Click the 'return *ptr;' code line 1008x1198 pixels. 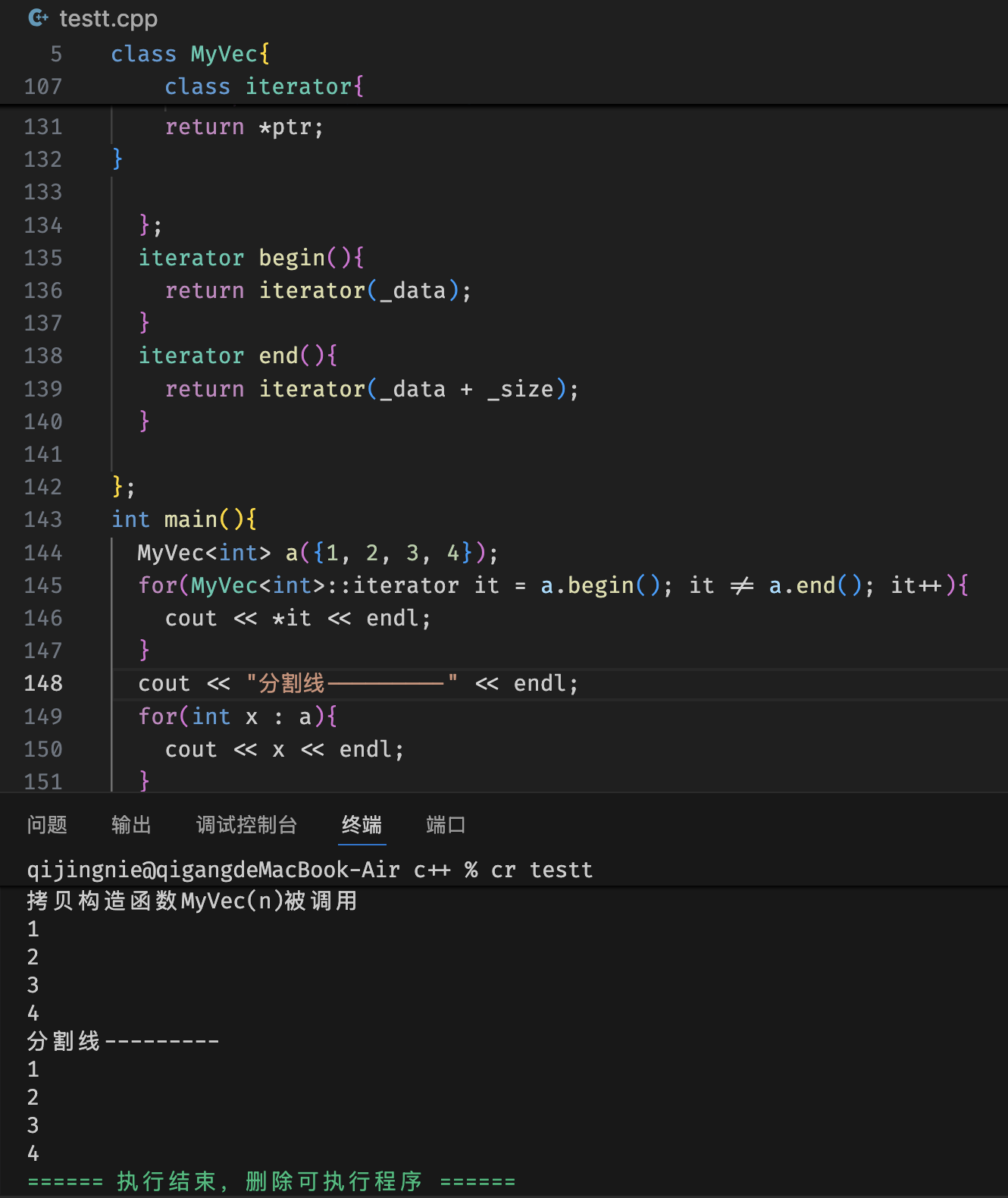pos(244,127)
